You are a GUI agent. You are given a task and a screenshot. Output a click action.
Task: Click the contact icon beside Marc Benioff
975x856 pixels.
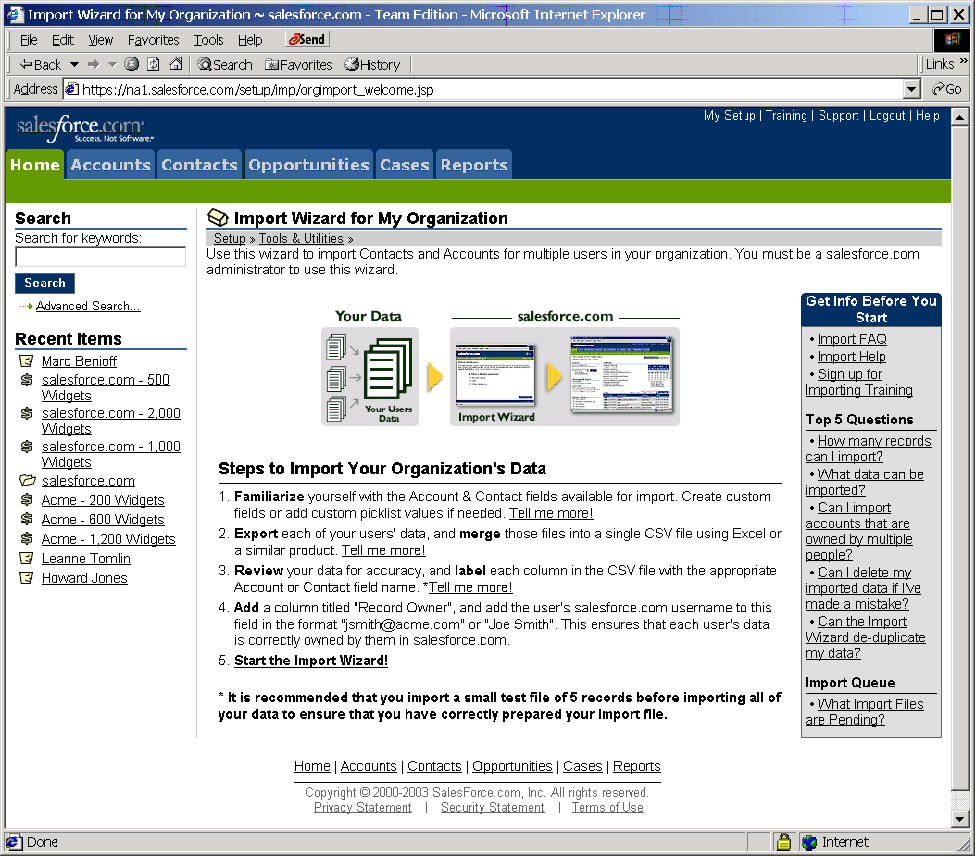click(x=25, y=361)
